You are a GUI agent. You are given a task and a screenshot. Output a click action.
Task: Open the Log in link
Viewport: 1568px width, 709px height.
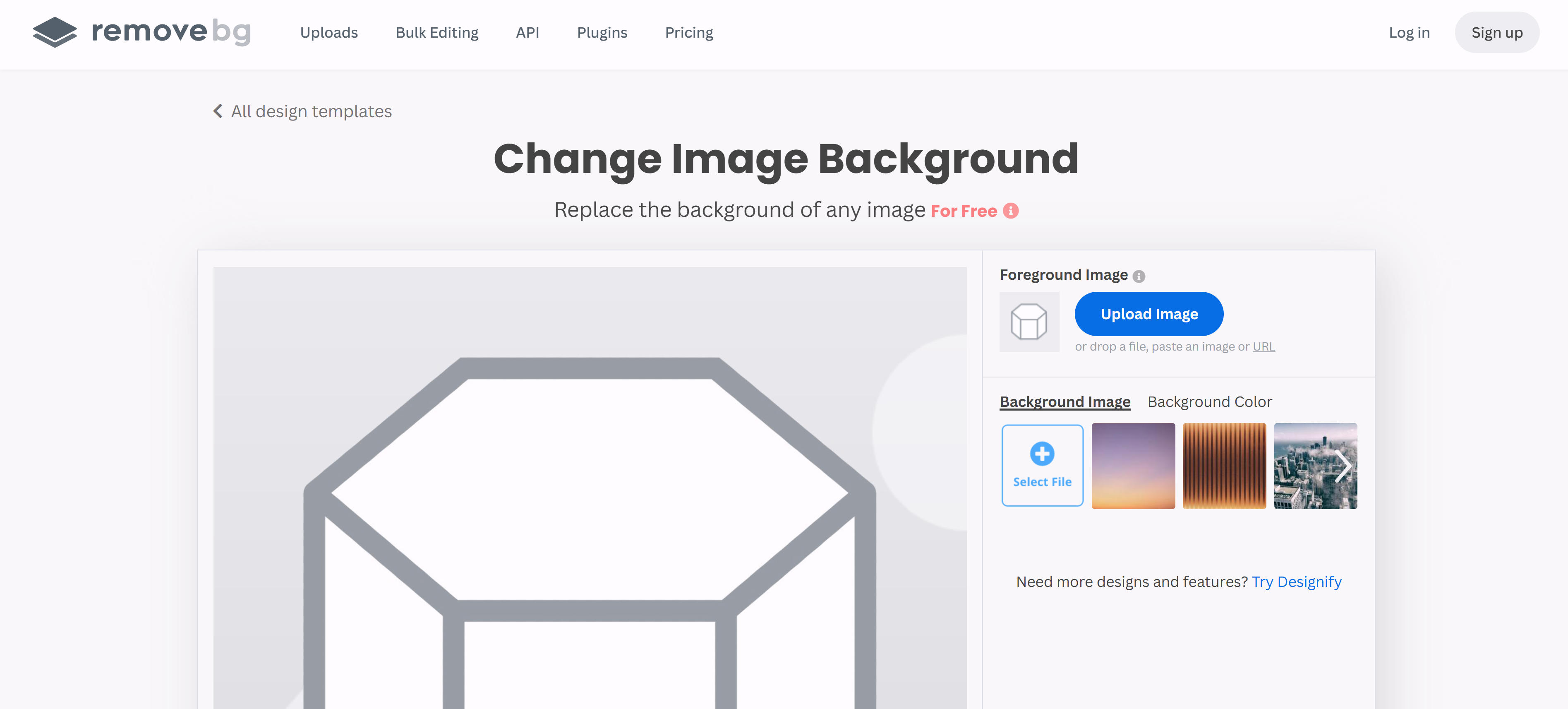(x=1409, y=33)
